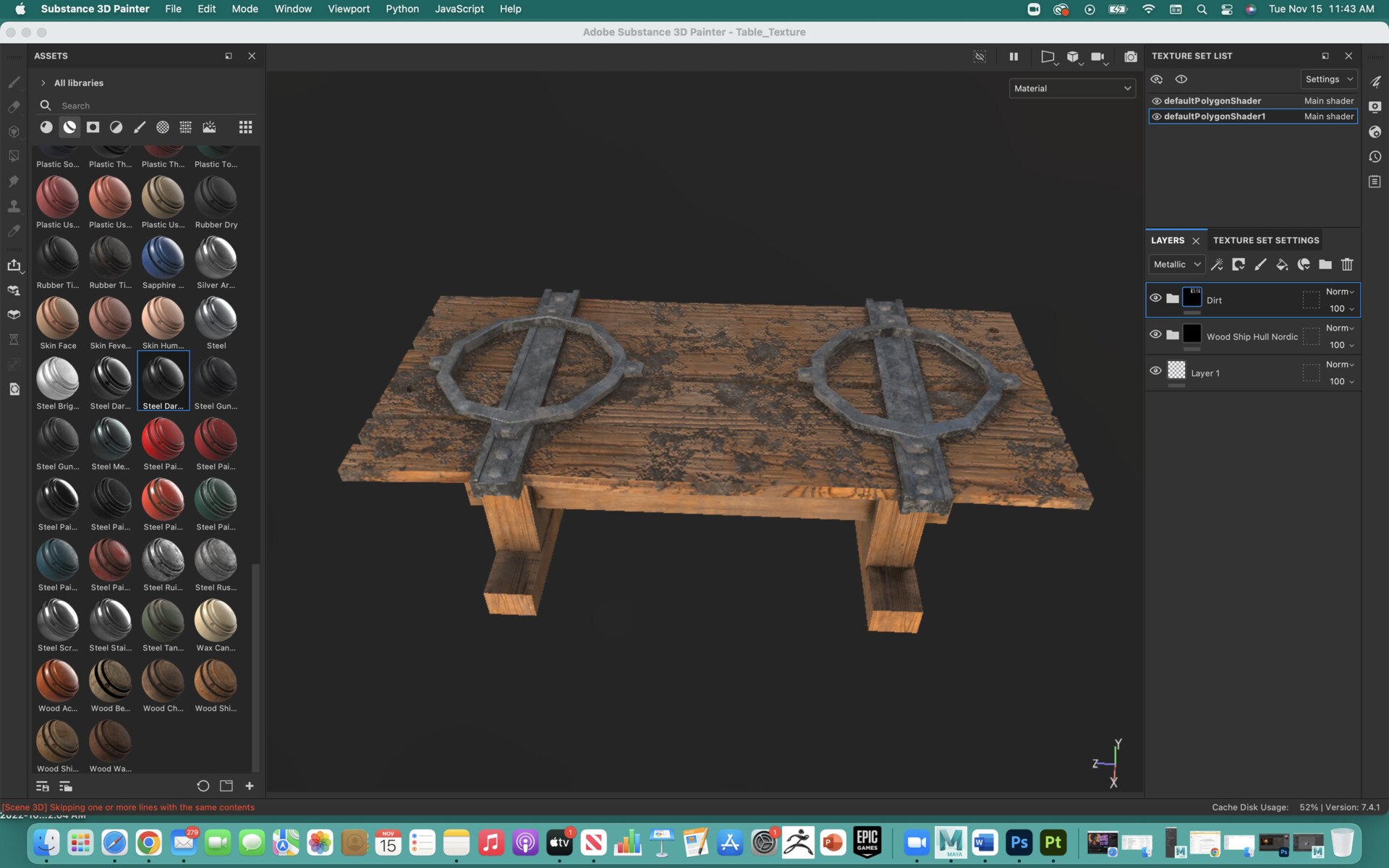Click the add effect magic wand icon

click(x=1217, y=265)
